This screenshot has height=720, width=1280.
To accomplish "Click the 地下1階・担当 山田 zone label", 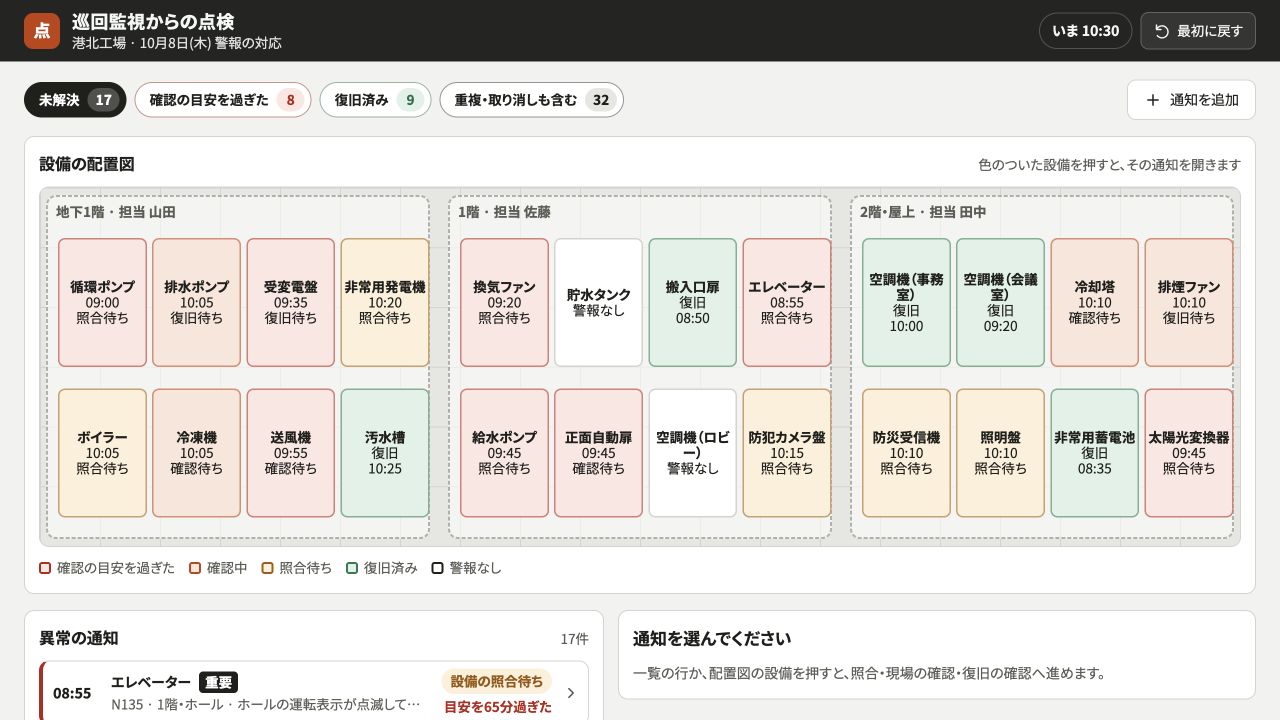I will (116, 212).
